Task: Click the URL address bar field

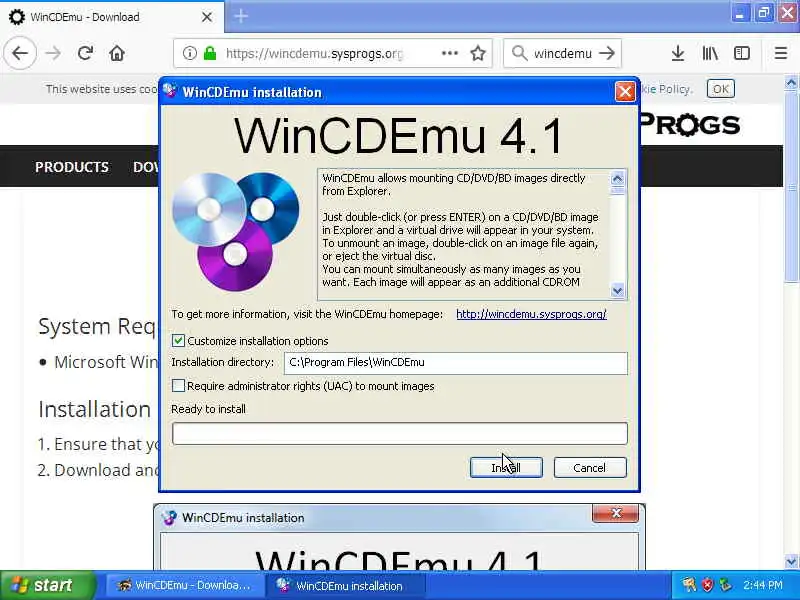Action: click(x=332, y=53)
